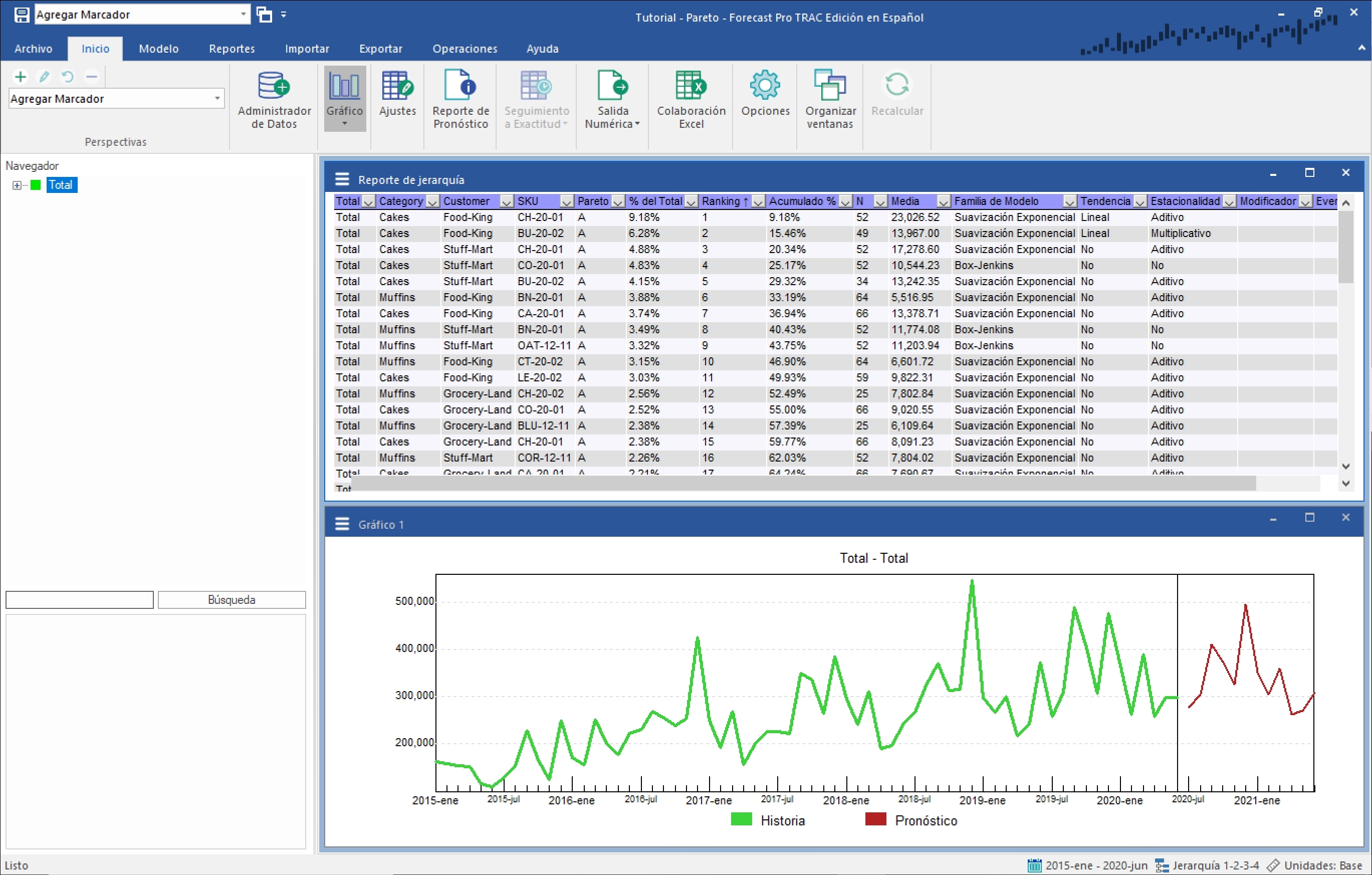Expand the Total tree node
1372x875 pixels.
(17, 185)
